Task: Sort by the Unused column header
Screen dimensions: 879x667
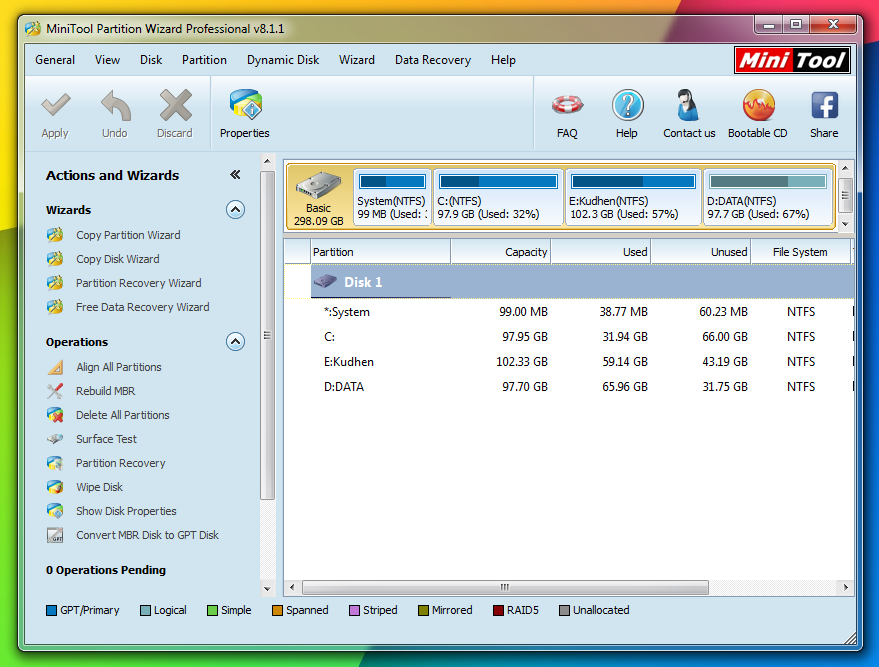Action: pos(701,252)
